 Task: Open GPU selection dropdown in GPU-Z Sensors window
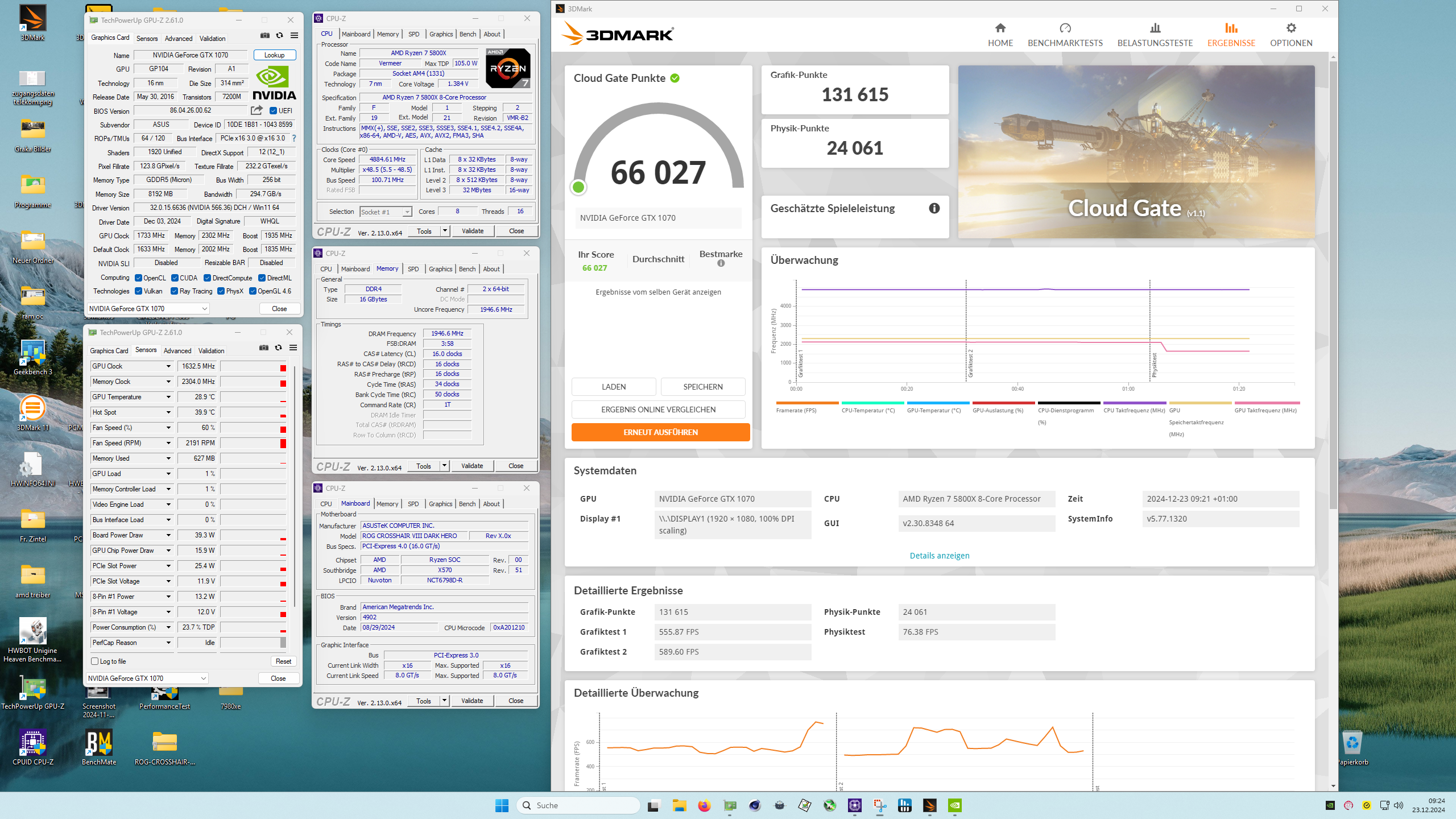147,679
